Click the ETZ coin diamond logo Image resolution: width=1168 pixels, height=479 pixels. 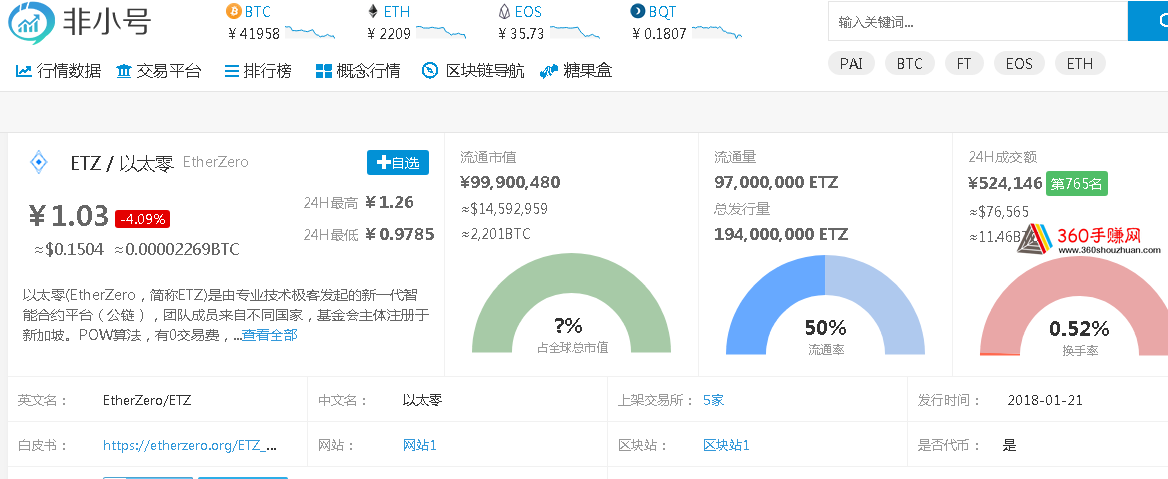38,162
